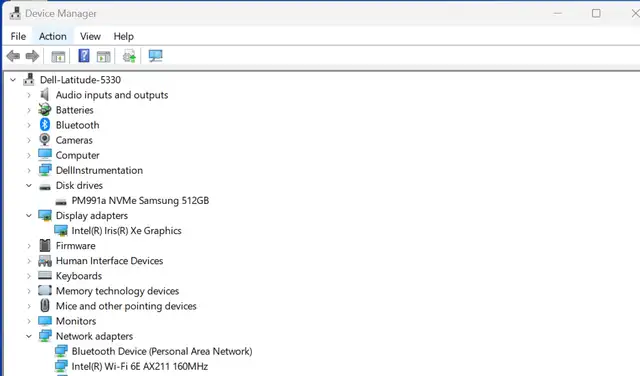Select the Human Interface Devices label

point(109,260)
